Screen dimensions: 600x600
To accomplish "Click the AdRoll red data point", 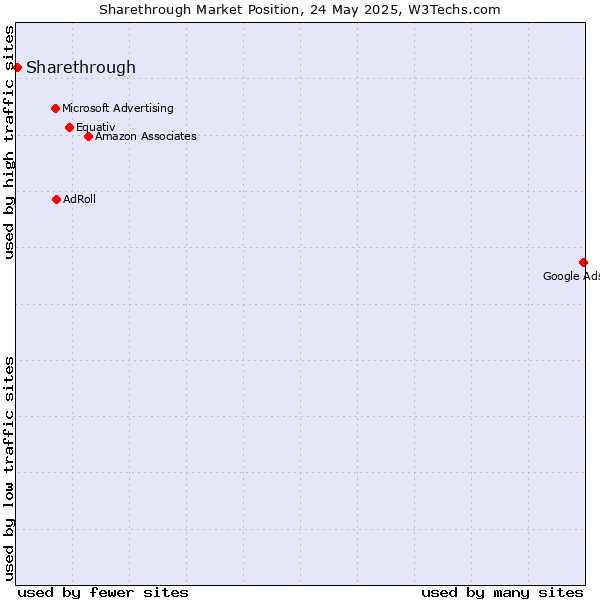I will (x=56, y=199).
